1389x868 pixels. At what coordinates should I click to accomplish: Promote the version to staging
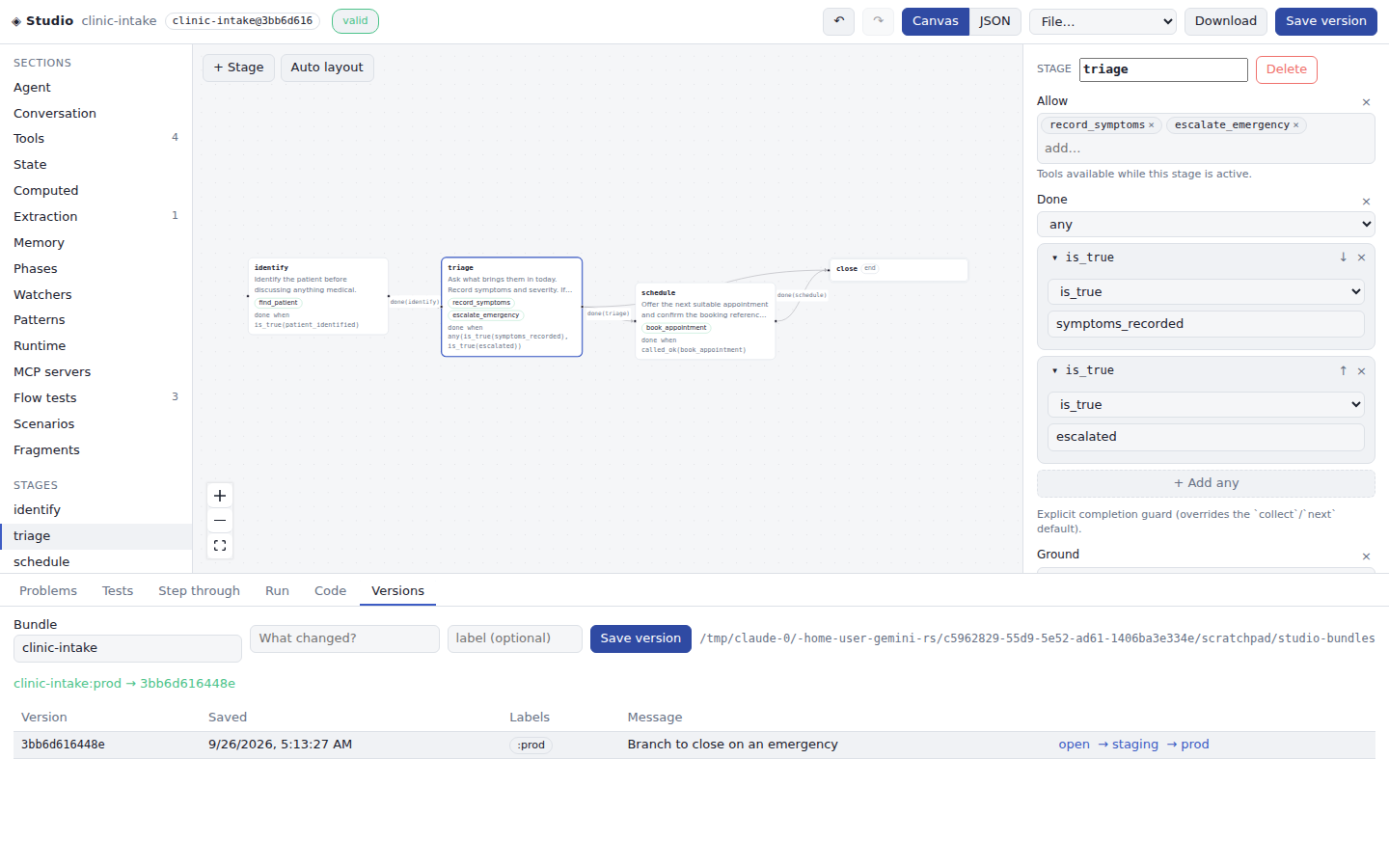click(x=1128, y=745)
